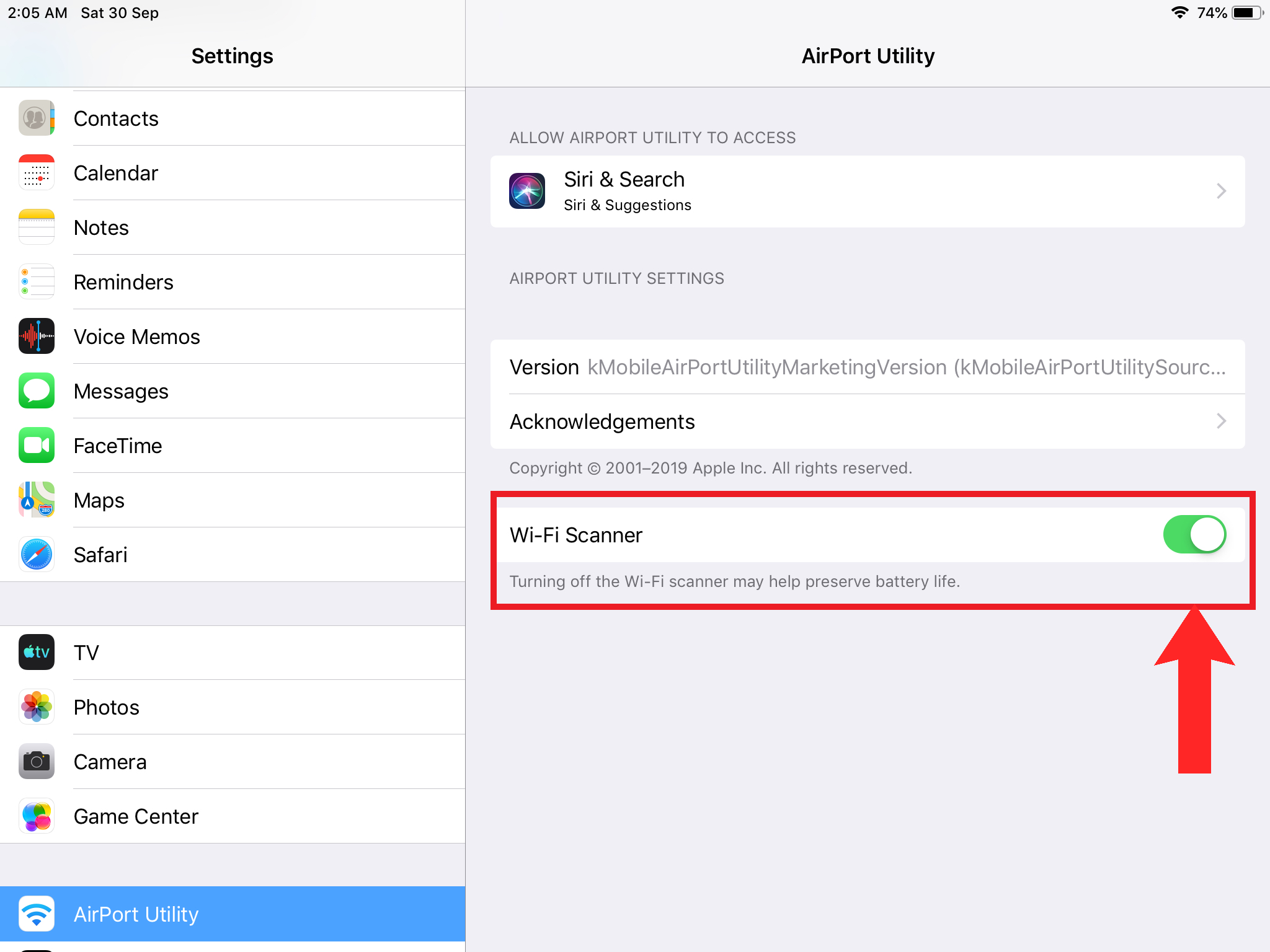The image size is (1270, 952).
Task: Tap the Siri icon in access list
Action: pyautogui.click(x=527, y=191)
